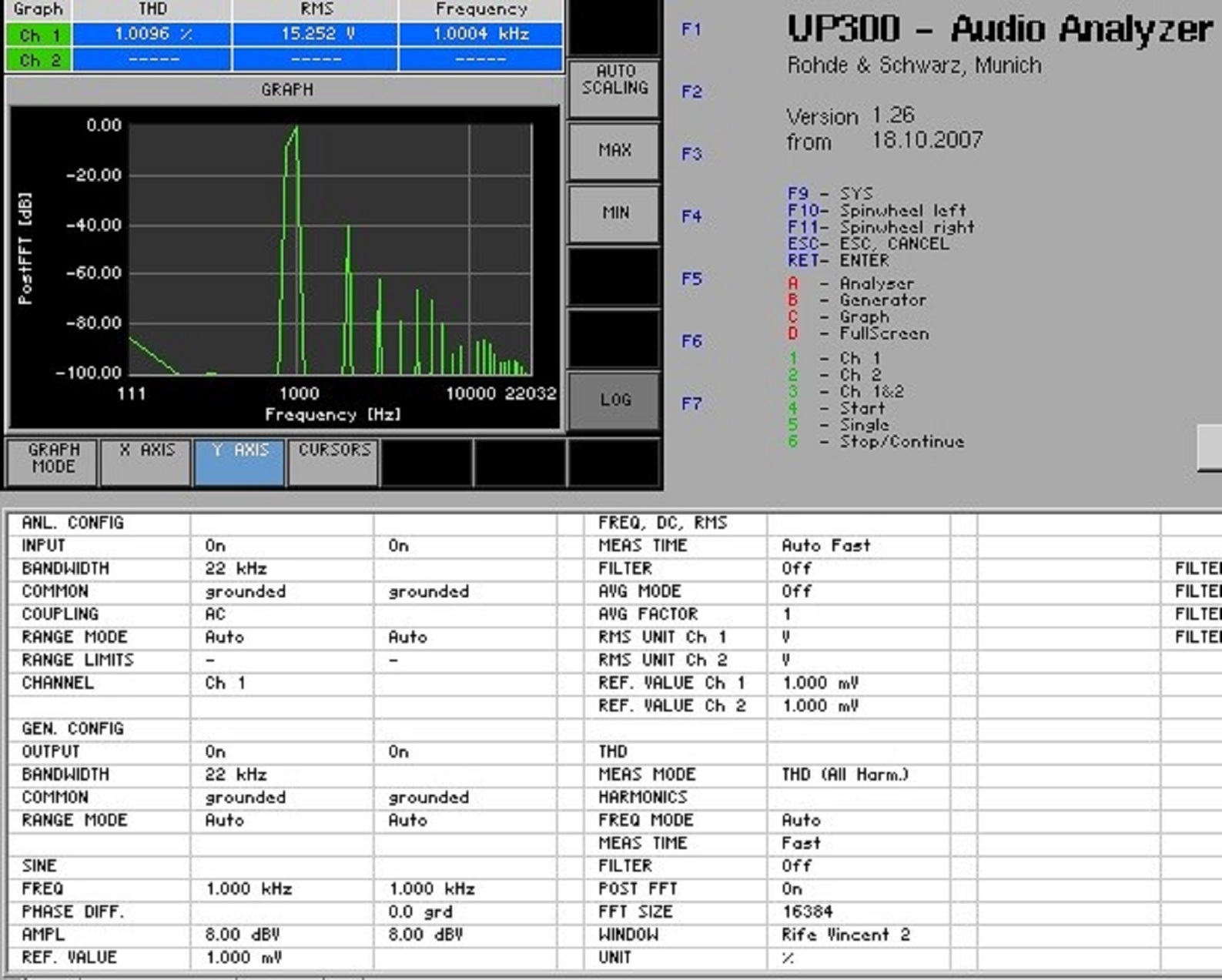Click the F9 - SYS shortcut text

[830, 194]
